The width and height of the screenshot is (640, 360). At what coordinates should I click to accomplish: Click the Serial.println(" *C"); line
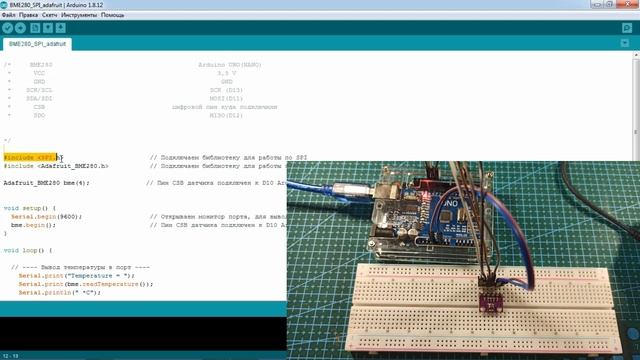tap(60, 293)
